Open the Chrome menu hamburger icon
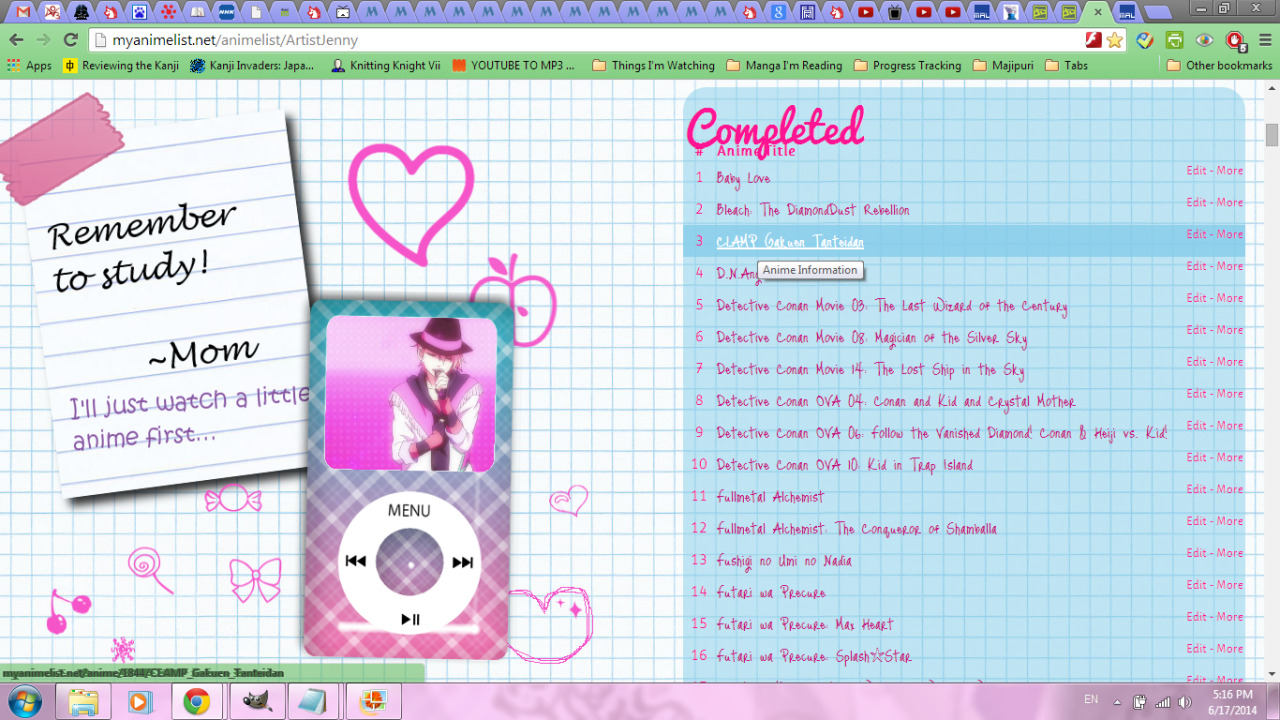1280x720 pixels. [x=1264, y=40]
